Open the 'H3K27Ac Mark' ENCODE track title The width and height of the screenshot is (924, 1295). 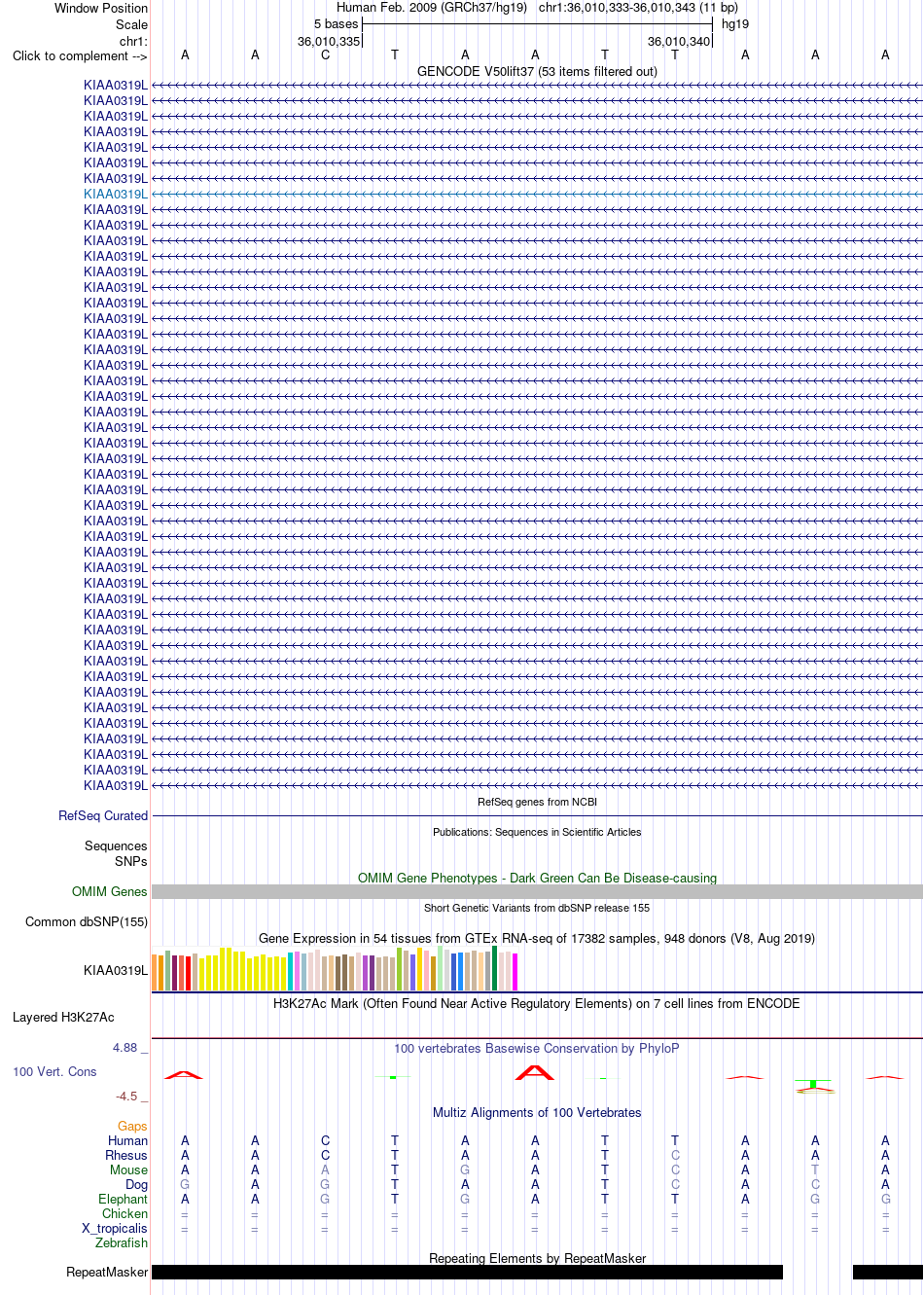click(537, 1003)
